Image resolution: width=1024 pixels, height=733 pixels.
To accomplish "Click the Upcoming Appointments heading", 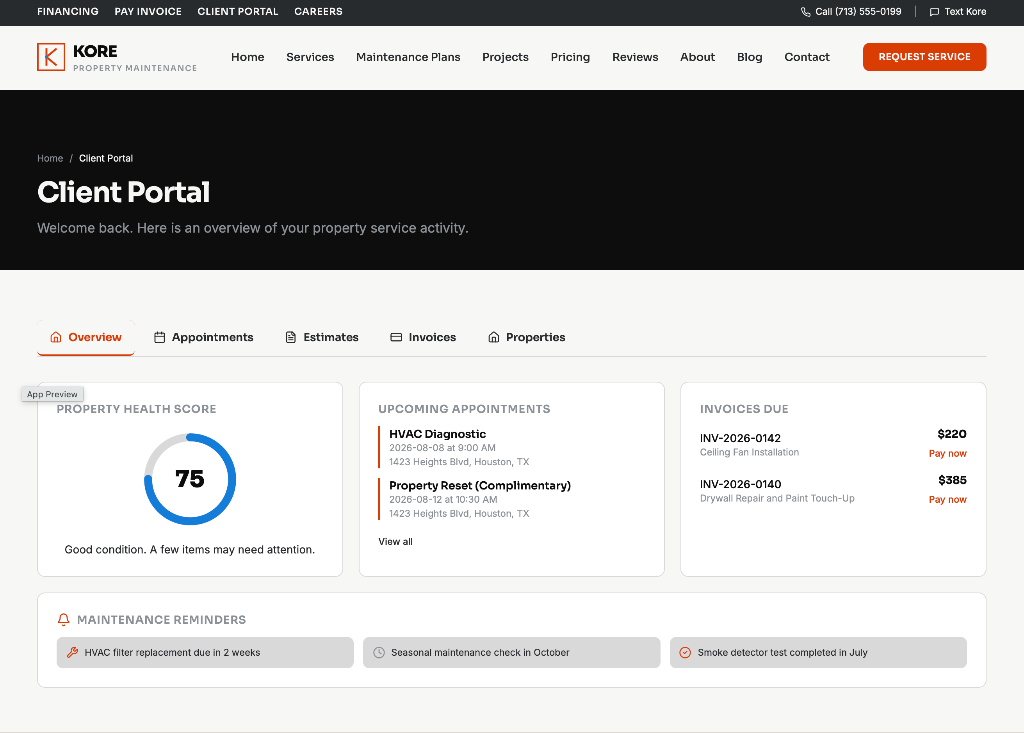I will pos(464,409).
